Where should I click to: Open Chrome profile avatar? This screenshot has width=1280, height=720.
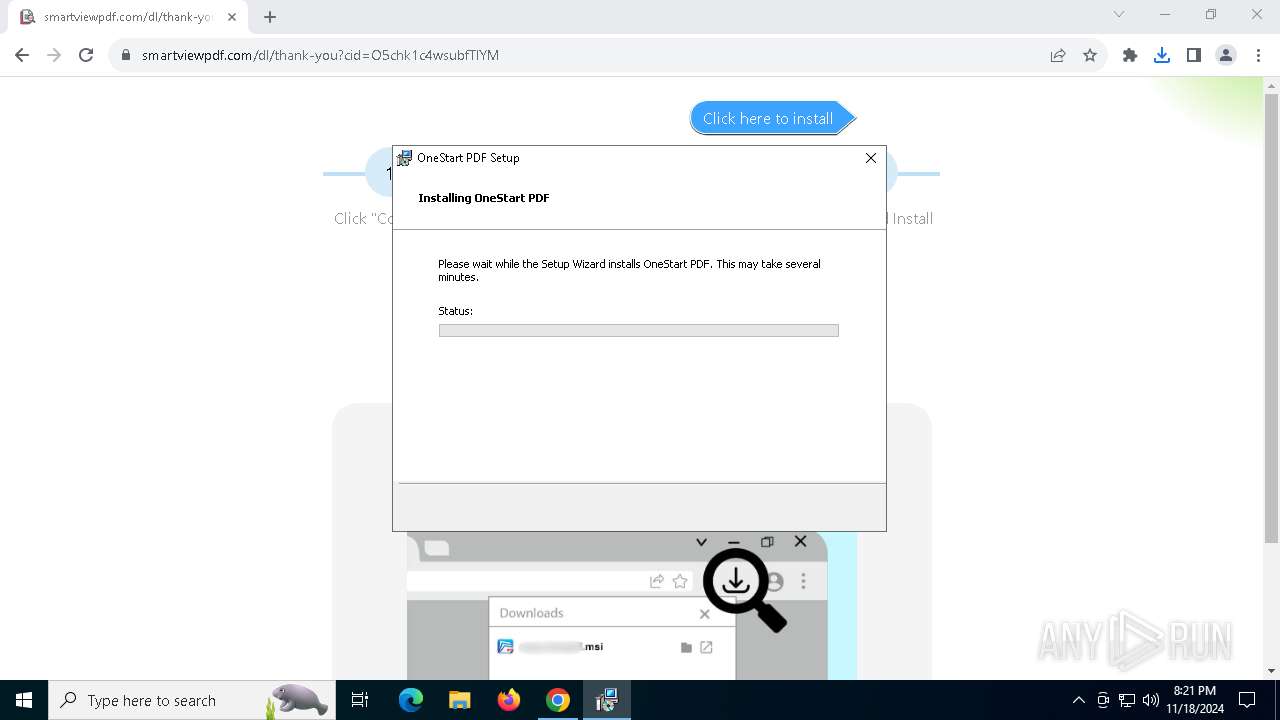(x=1226, y=55)
